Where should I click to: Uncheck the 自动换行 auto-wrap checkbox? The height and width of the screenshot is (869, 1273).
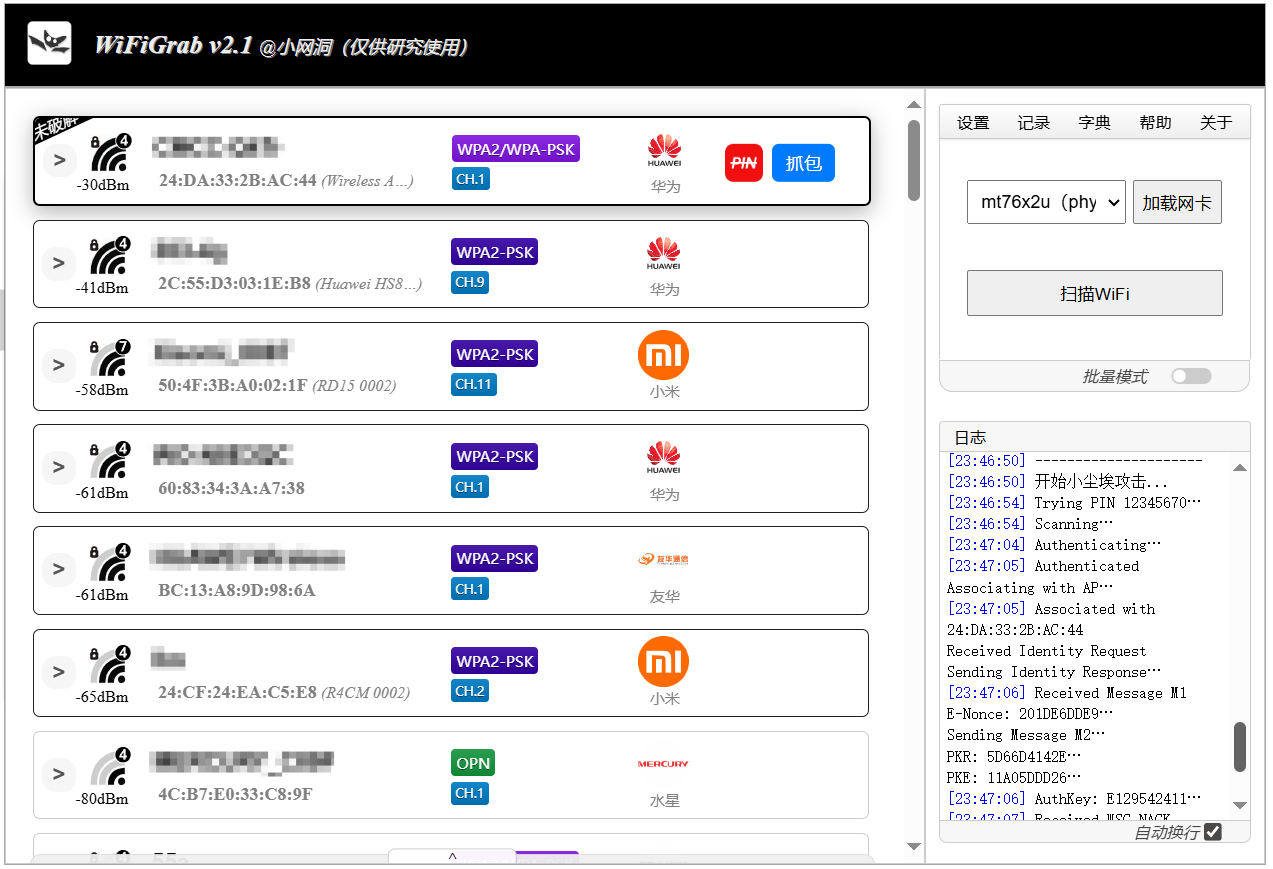[x=1213, y=832]
